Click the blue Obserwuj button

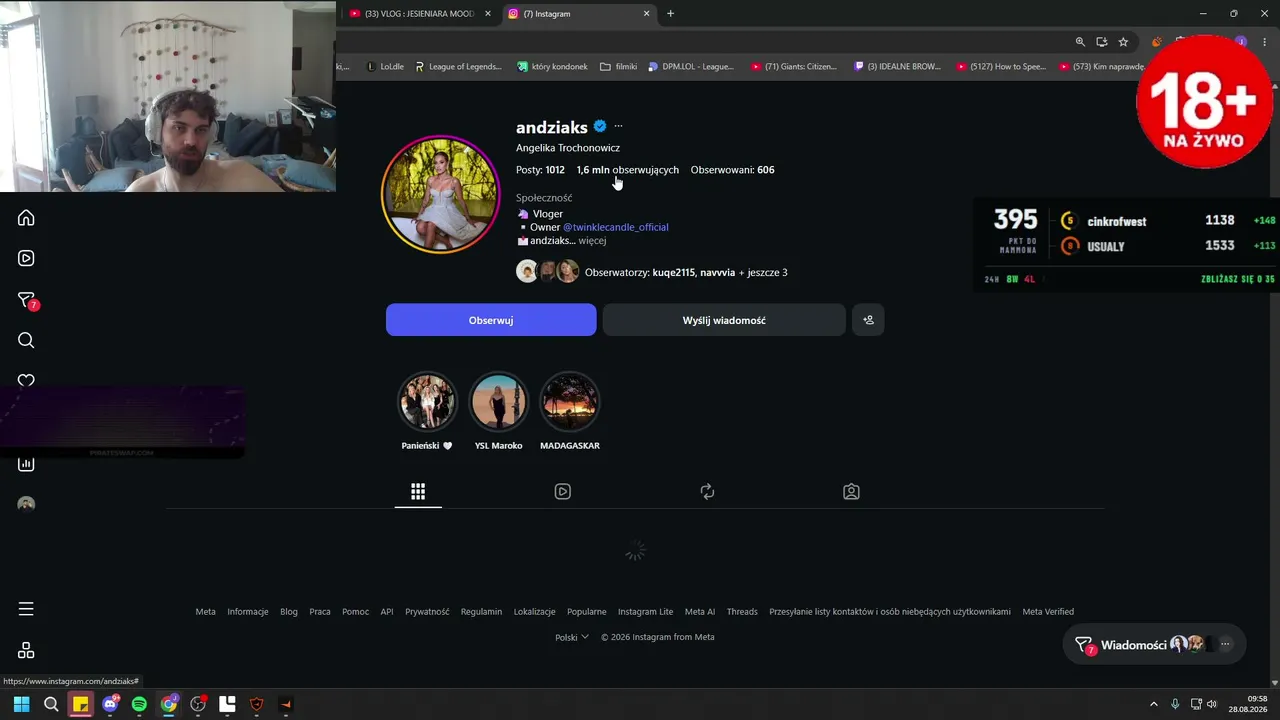pos(491,320)
